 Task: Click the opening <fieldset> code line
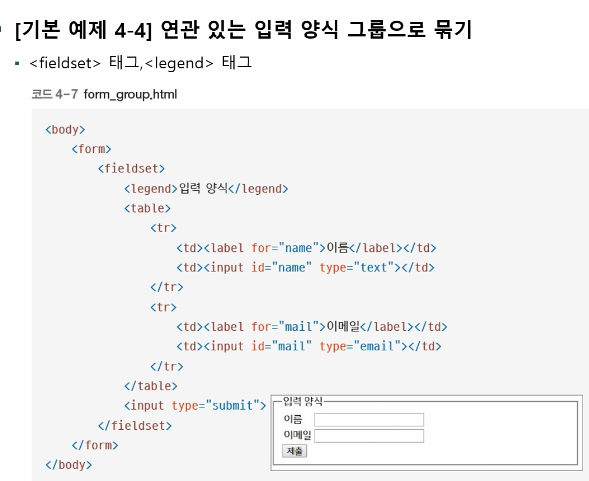pos(131,169)
